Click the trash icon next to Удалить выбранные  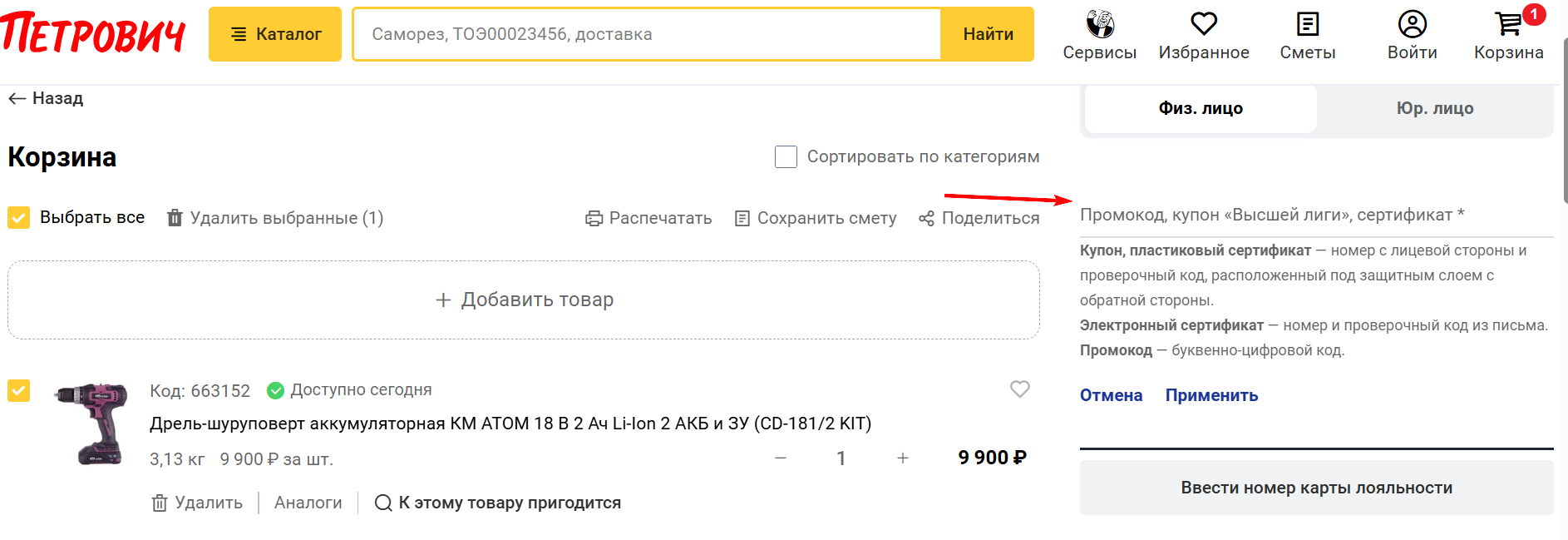(x=174, y=217)
